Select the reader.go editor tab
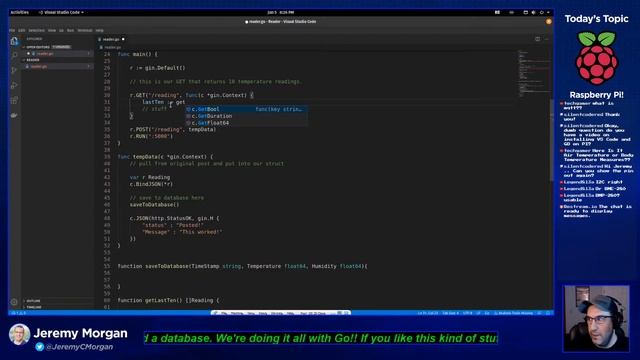 point(111,39)
